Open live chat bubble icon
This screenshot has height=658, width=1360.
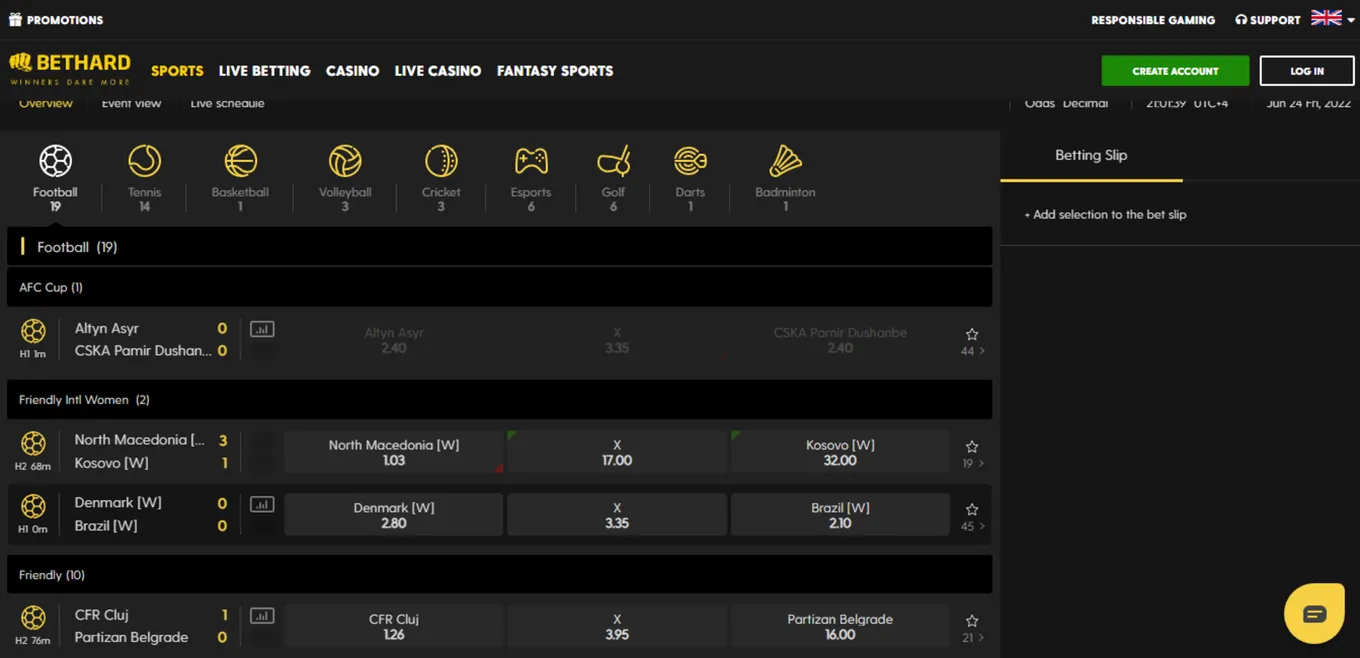1314,613
